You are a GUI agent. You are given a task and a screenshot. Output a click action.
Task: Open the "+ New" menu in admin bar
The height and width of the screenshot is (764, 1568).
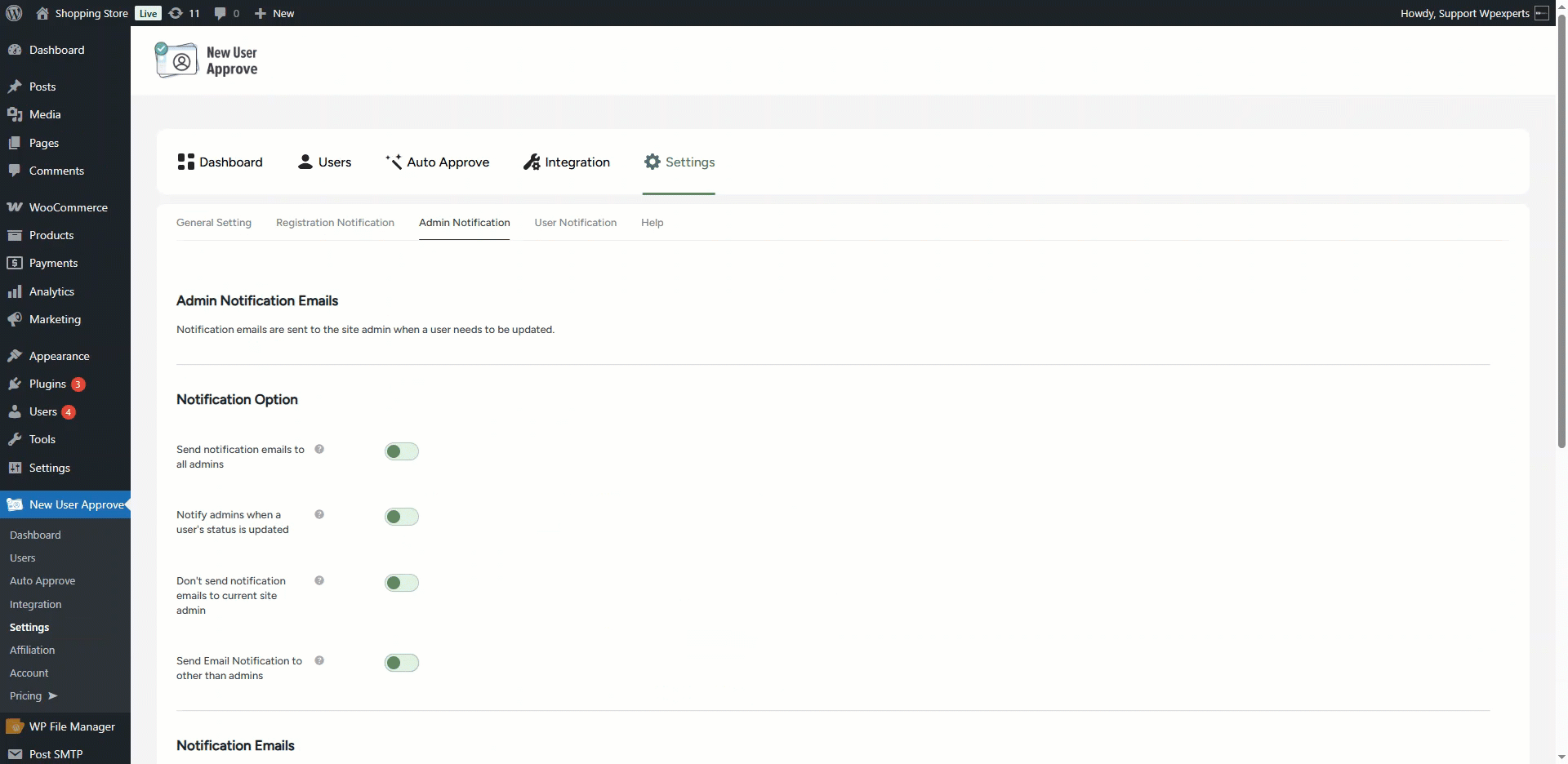point(274,13)
